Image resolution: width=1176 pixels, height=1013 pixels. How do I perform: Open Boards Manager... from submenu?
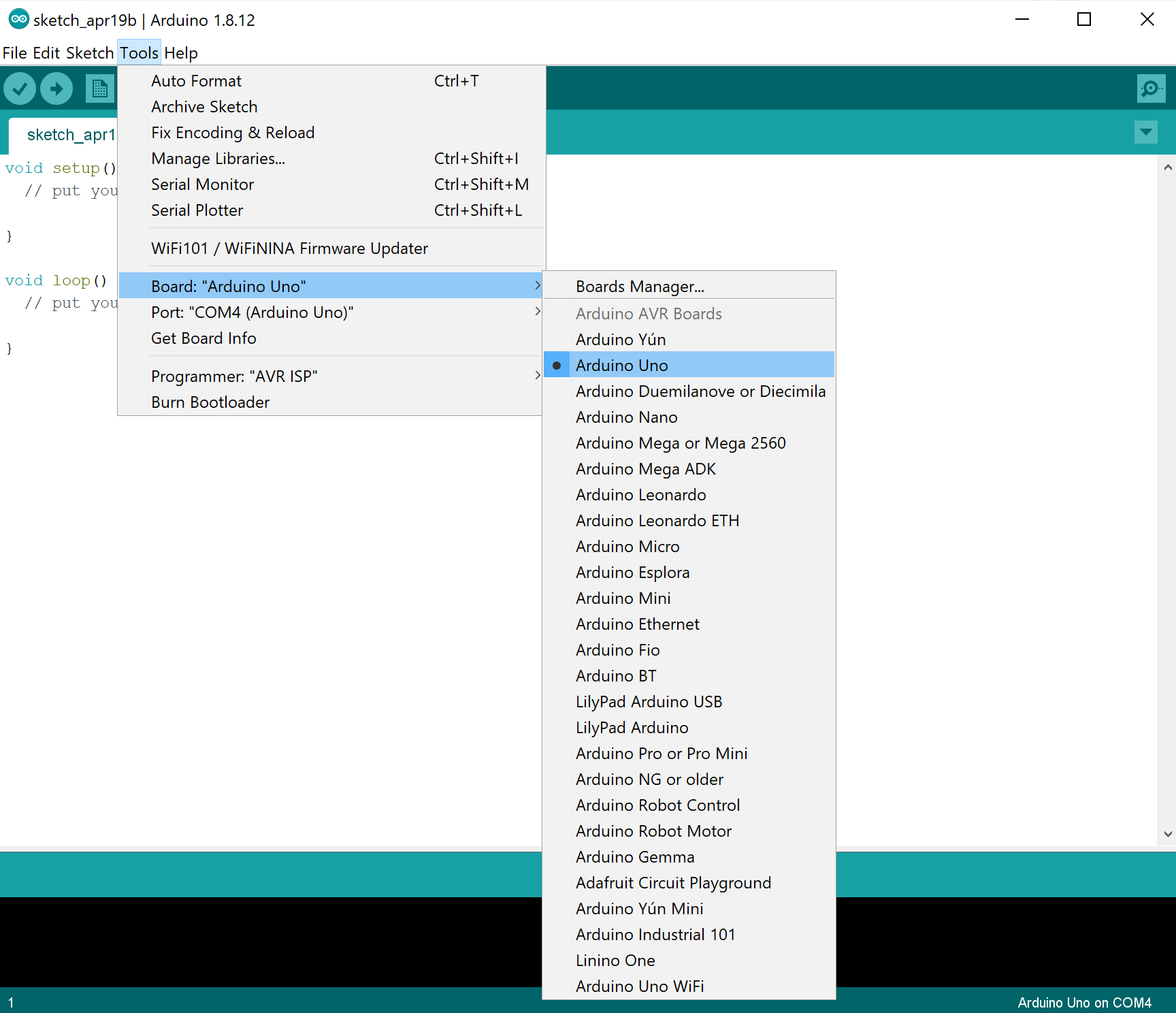tap(689, 286)
